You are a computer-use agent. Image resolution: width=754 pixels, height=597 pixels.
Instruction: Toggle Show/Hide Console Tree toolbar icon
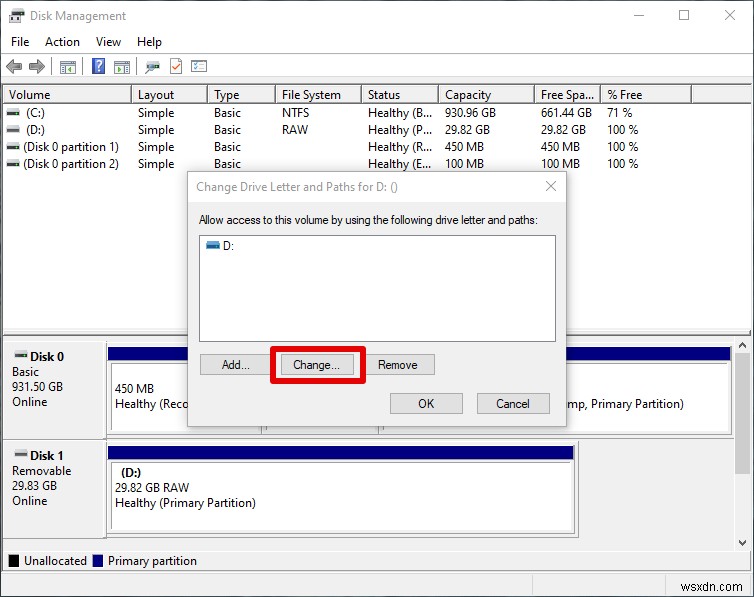click(x=68, y=67)
